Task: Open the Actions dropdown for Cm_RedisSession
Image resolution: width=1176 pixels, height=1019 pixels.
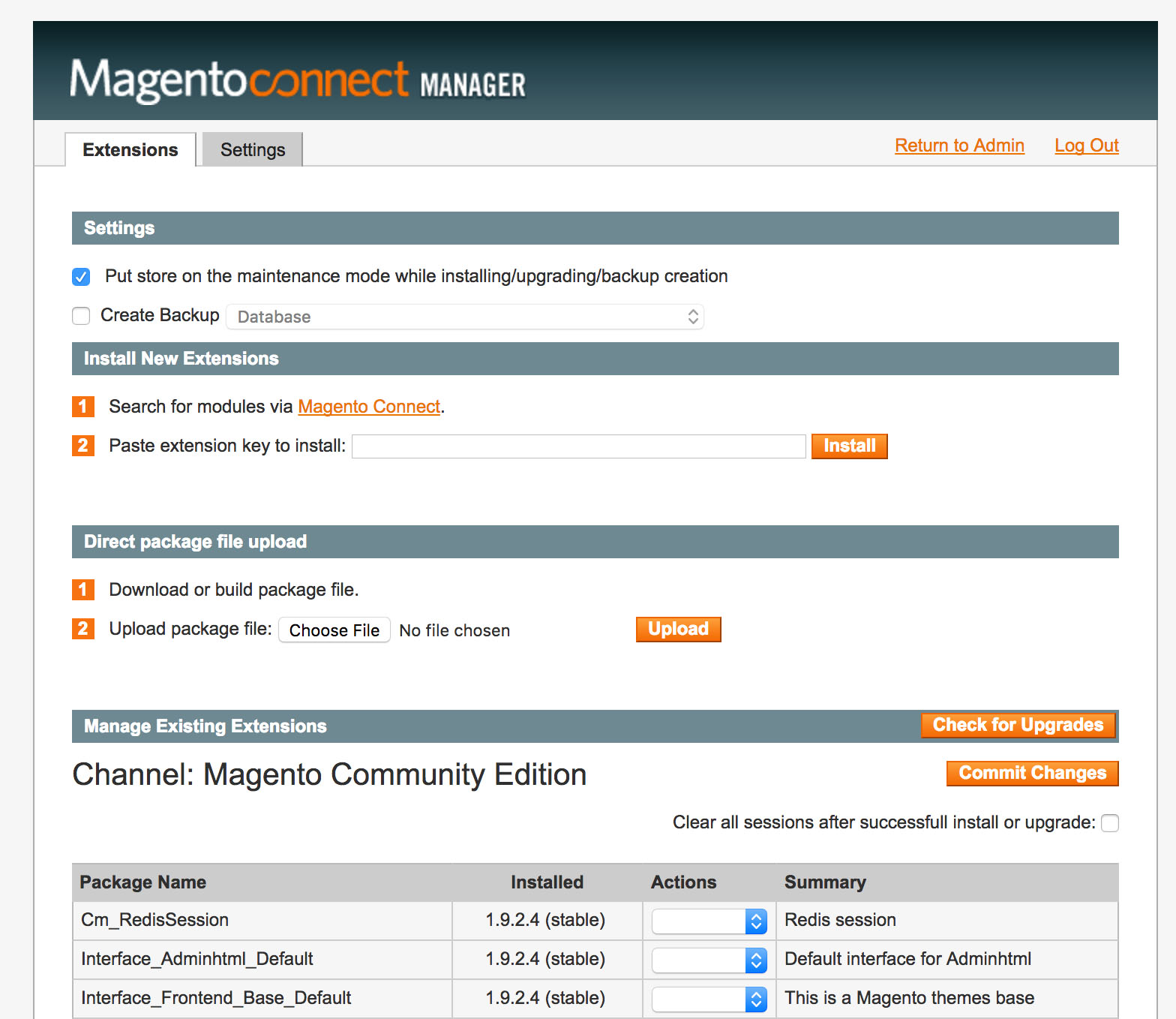Action: click(709, 921)
